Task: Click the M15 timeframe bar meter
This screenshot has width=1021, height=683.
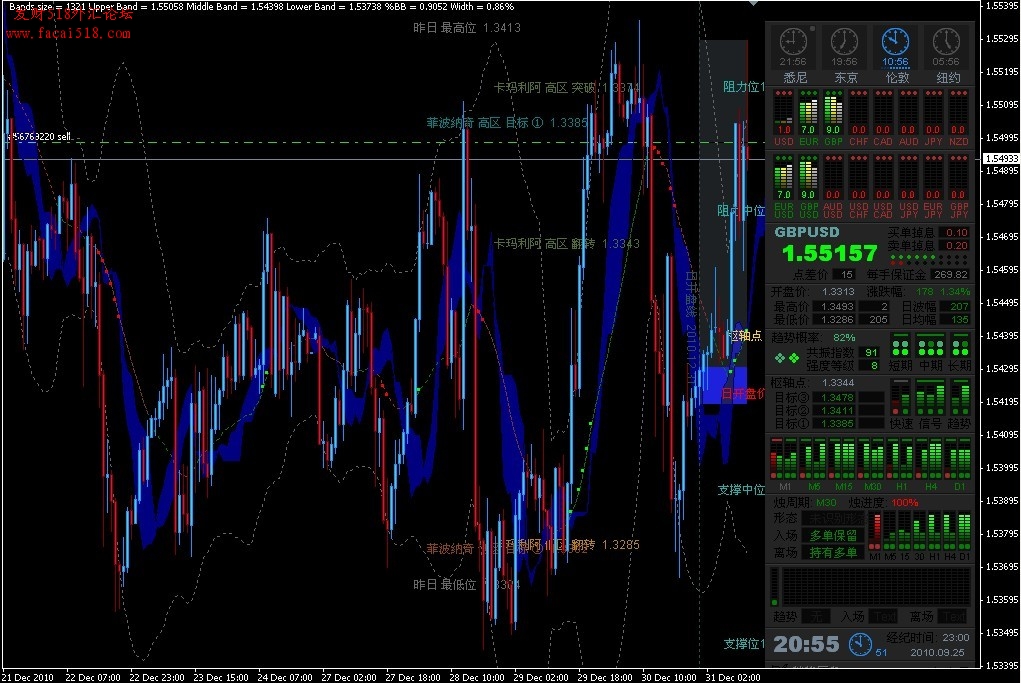Action: click(x=843, y=459)
